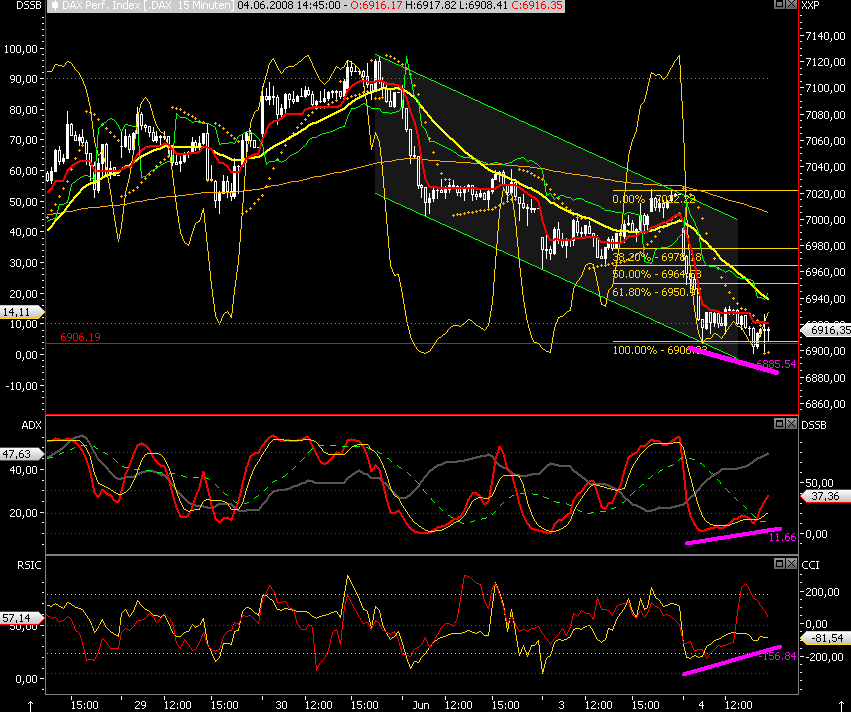Click the XXP axis label at top right
Image resolution: width=851 pixels, height=712 pixels.
click(x=810, y=5)
